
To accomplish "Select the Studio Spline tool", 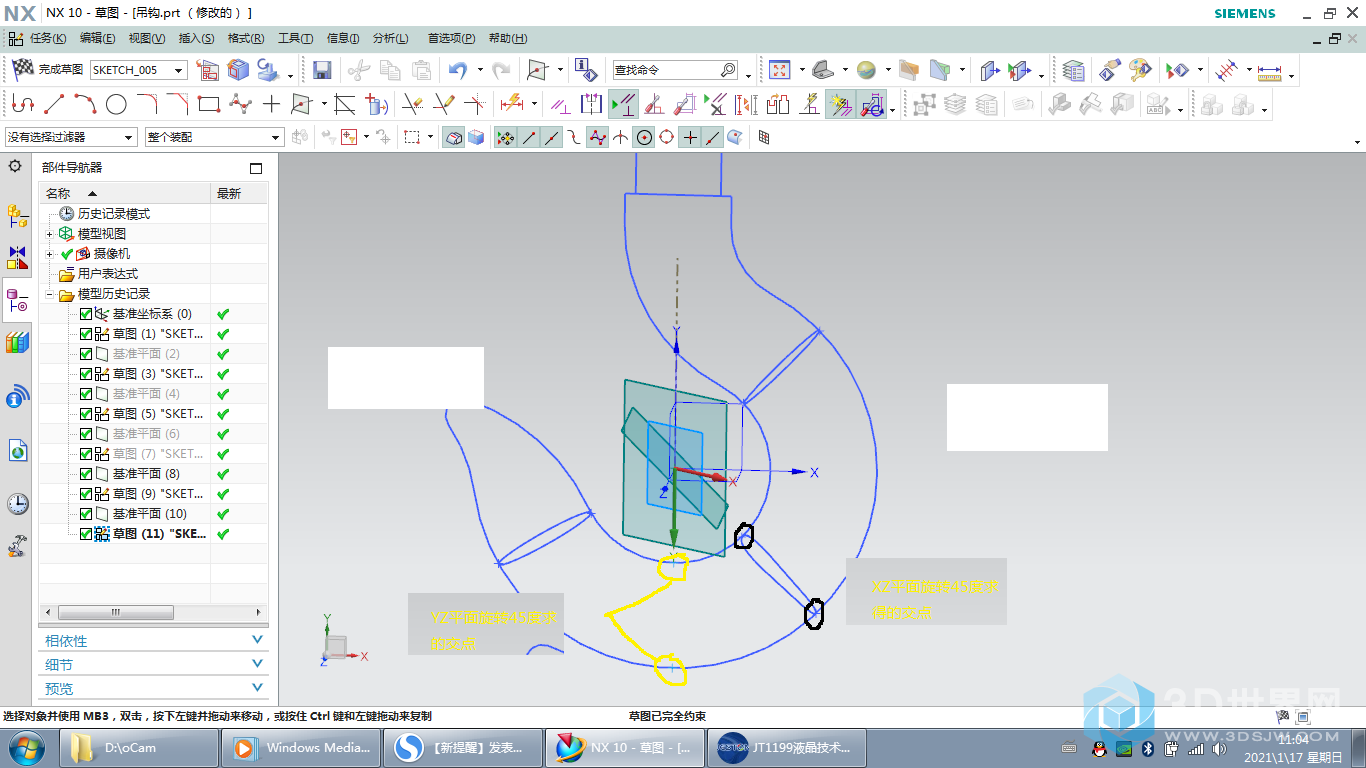I will [x=240, y=103].
